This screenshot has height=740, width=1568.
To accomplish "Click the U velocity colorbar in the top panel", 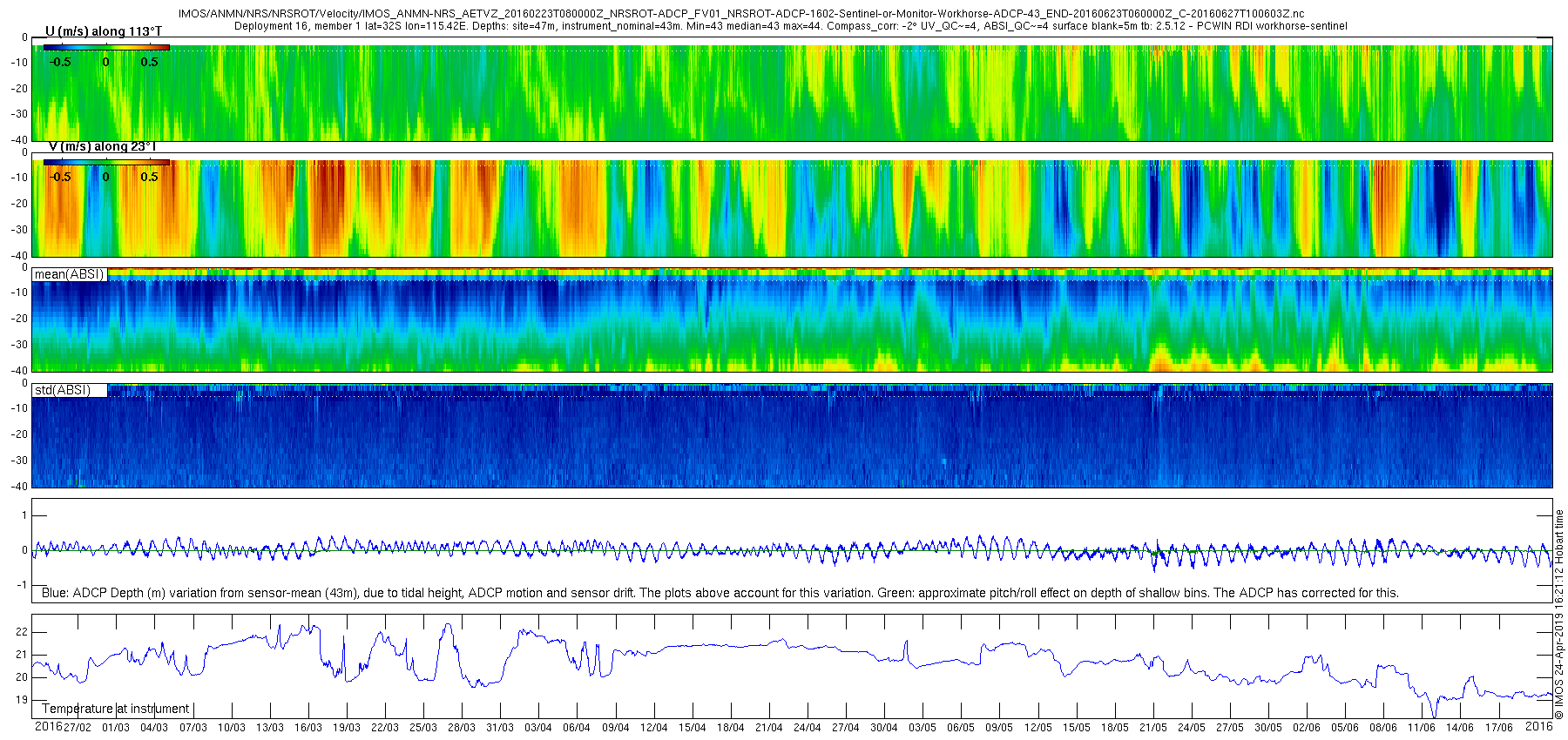I will point(106,48).
